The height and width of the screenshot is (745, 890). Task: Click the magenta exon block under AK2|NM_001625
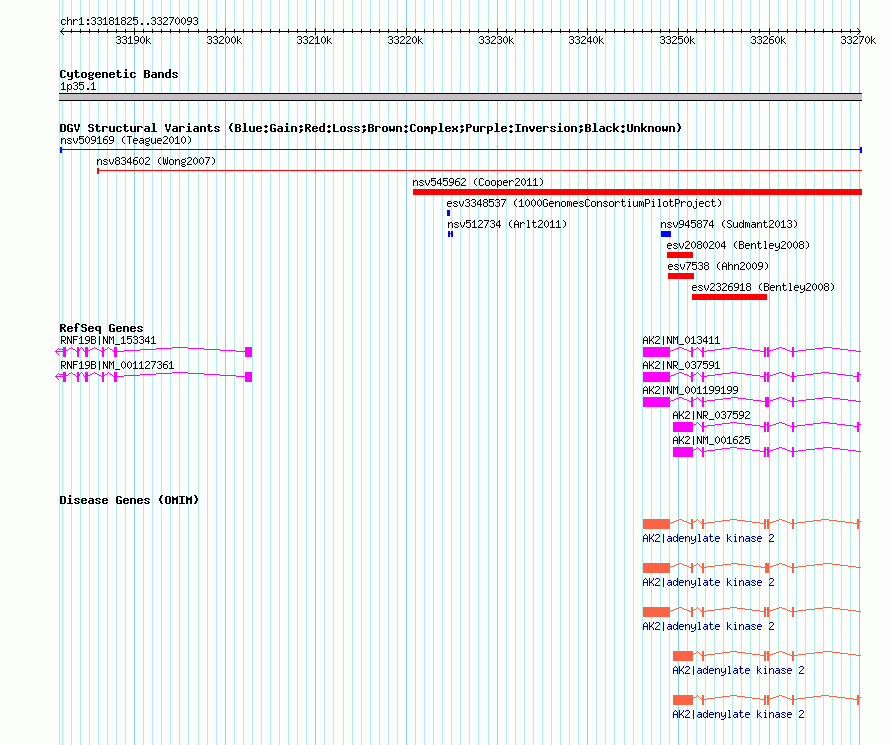click(x=683, y=452)
